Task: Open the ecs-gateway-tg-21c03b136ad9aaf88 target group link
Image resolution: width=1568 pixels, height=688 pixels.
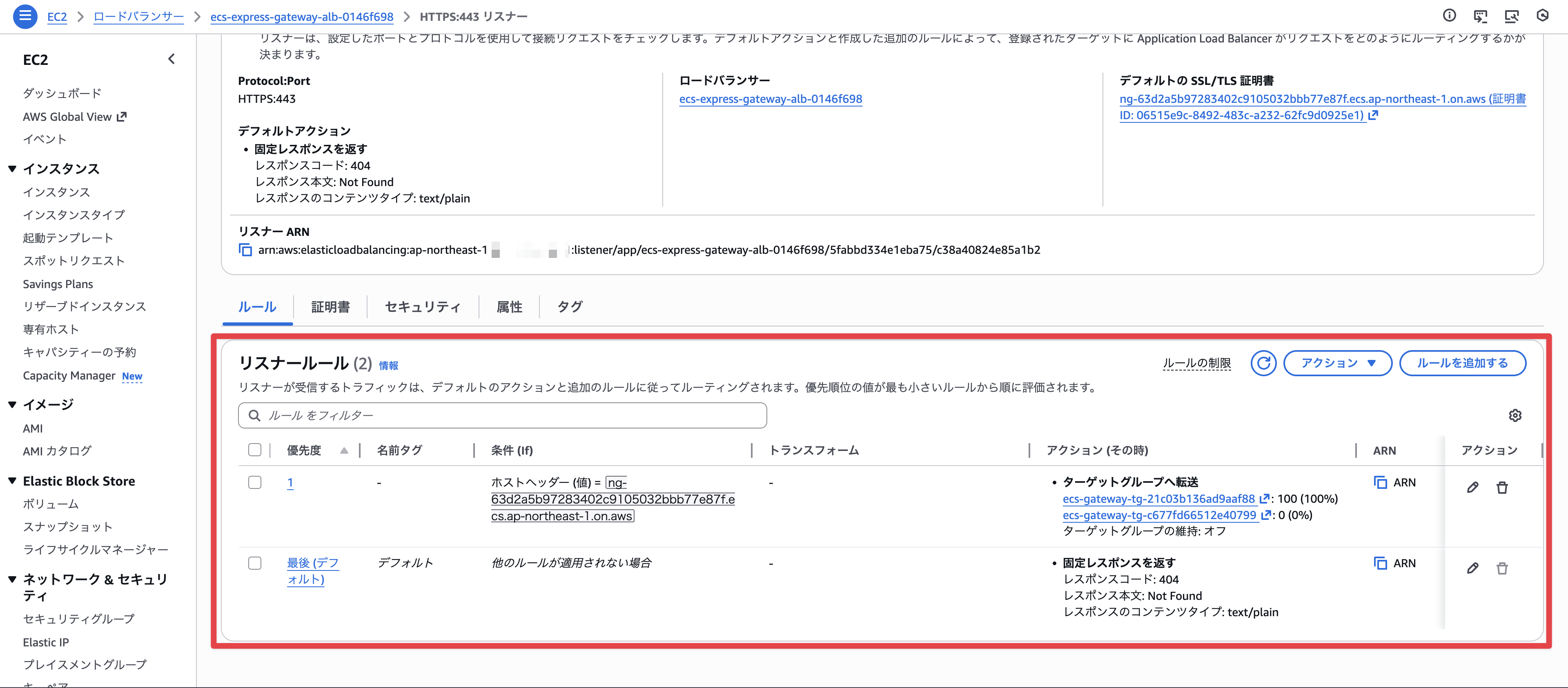Action: [x=1158, y=499]
